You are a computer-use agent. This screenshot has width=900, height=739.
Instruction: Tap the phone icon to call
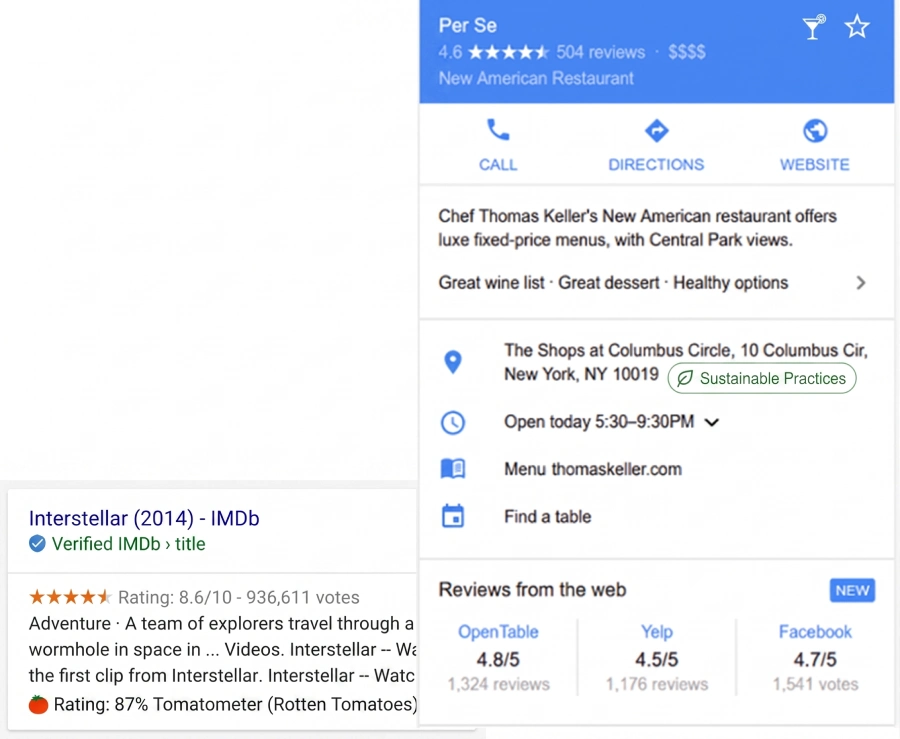[x=498, y=130]
